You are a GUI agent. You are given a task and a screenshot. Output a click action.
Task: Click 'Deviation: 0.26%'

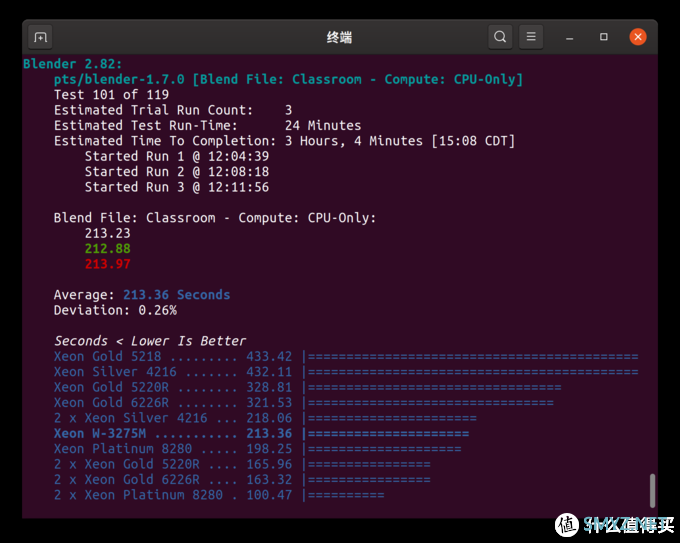point(115,311)
